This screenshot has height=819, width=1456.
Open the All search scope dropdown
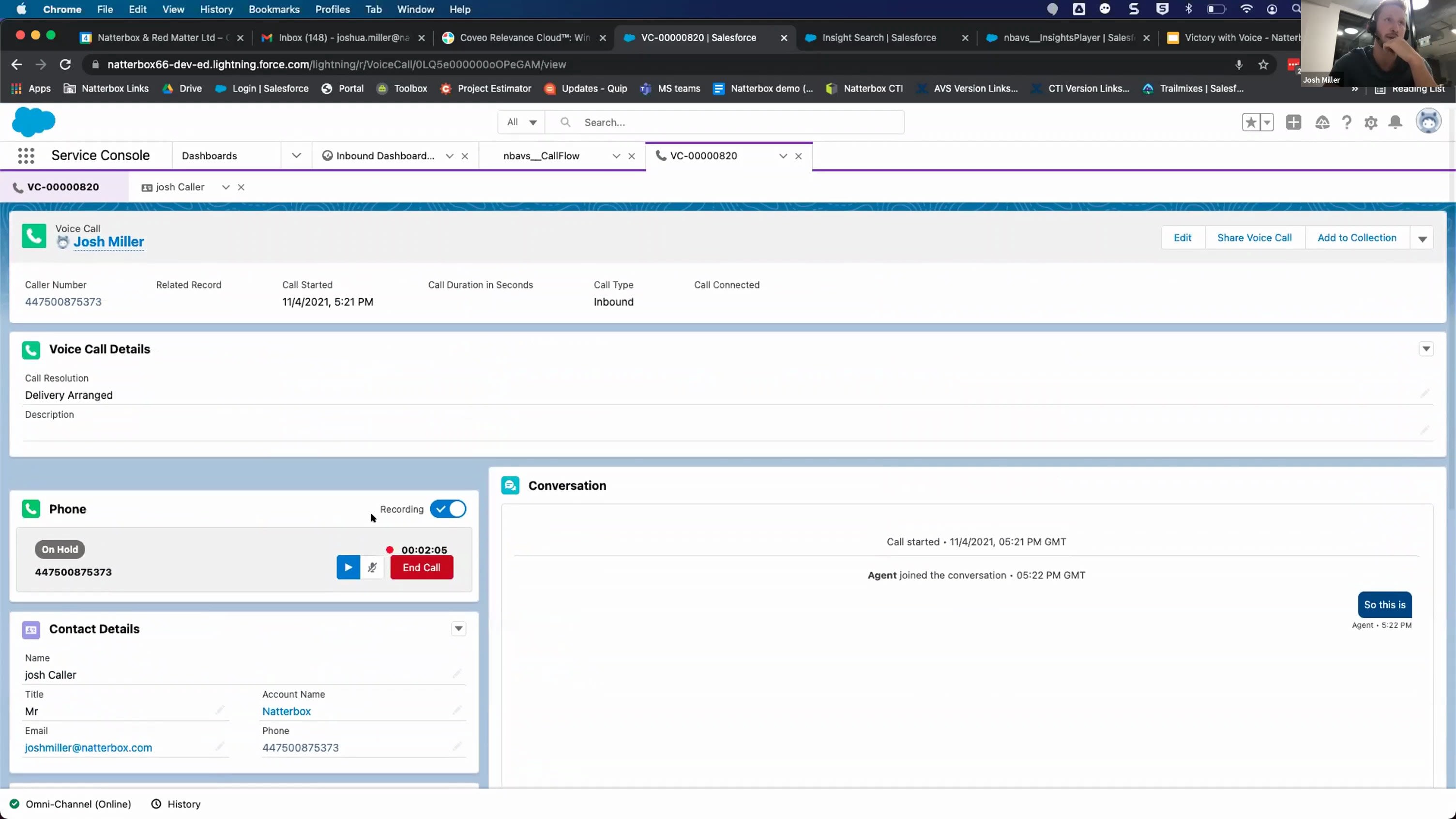click(x=521, y=122)
